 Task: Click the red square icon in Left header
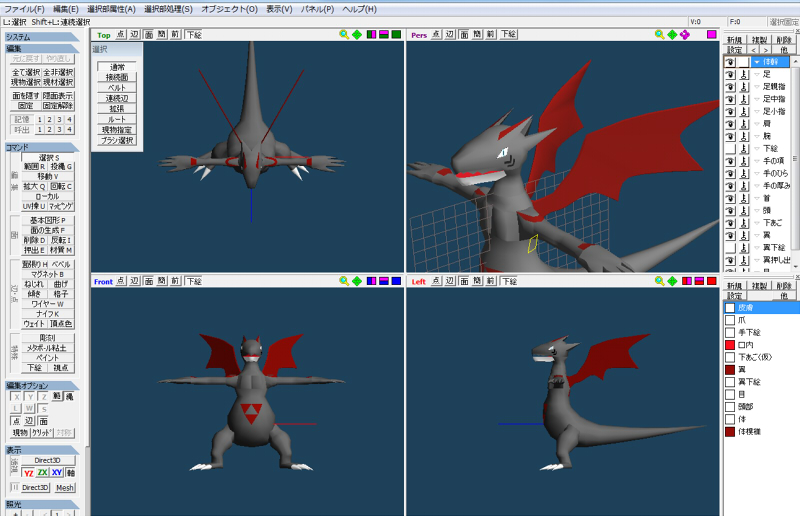(711, 281)
